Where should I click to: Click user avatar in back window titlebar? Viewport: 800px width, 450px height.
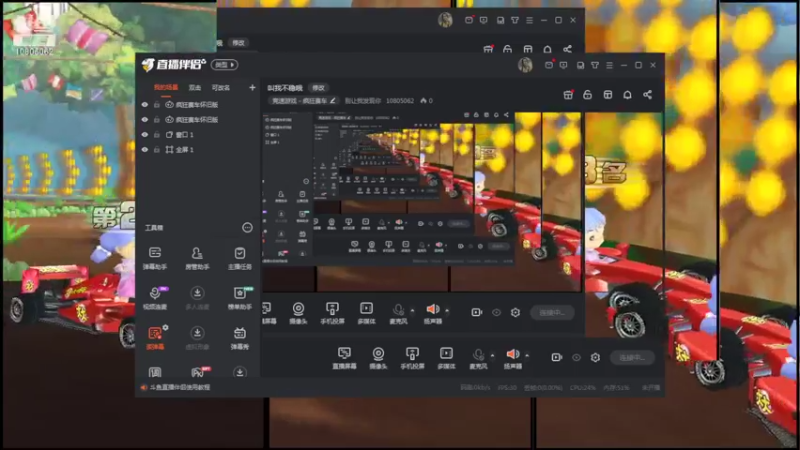tap(445, 20)
